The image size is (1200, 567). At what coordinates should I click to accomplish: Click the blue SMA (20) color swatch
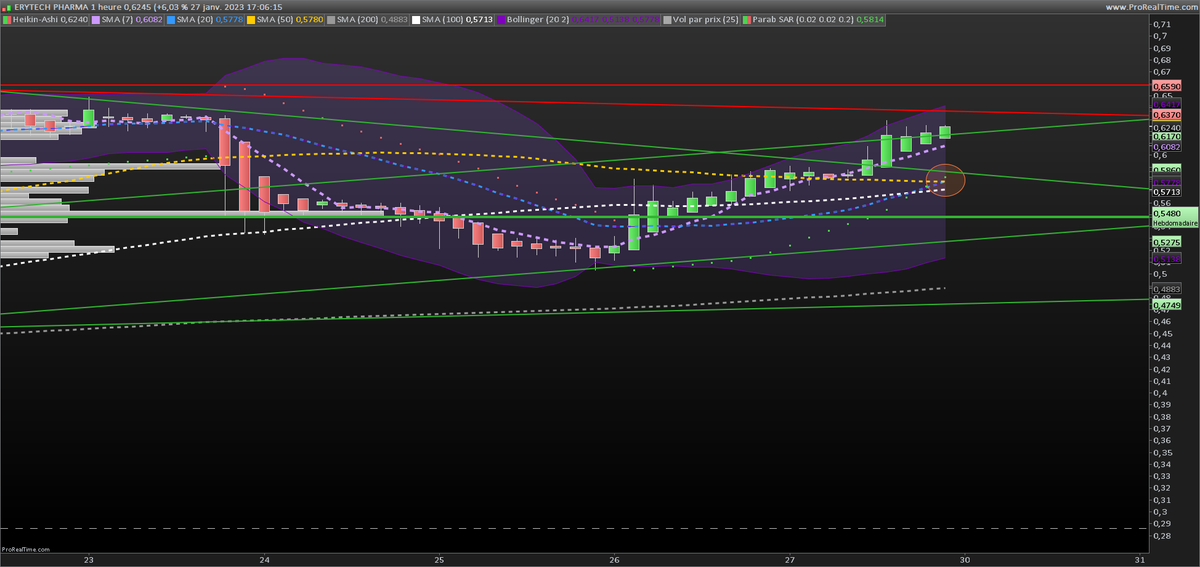173,19
